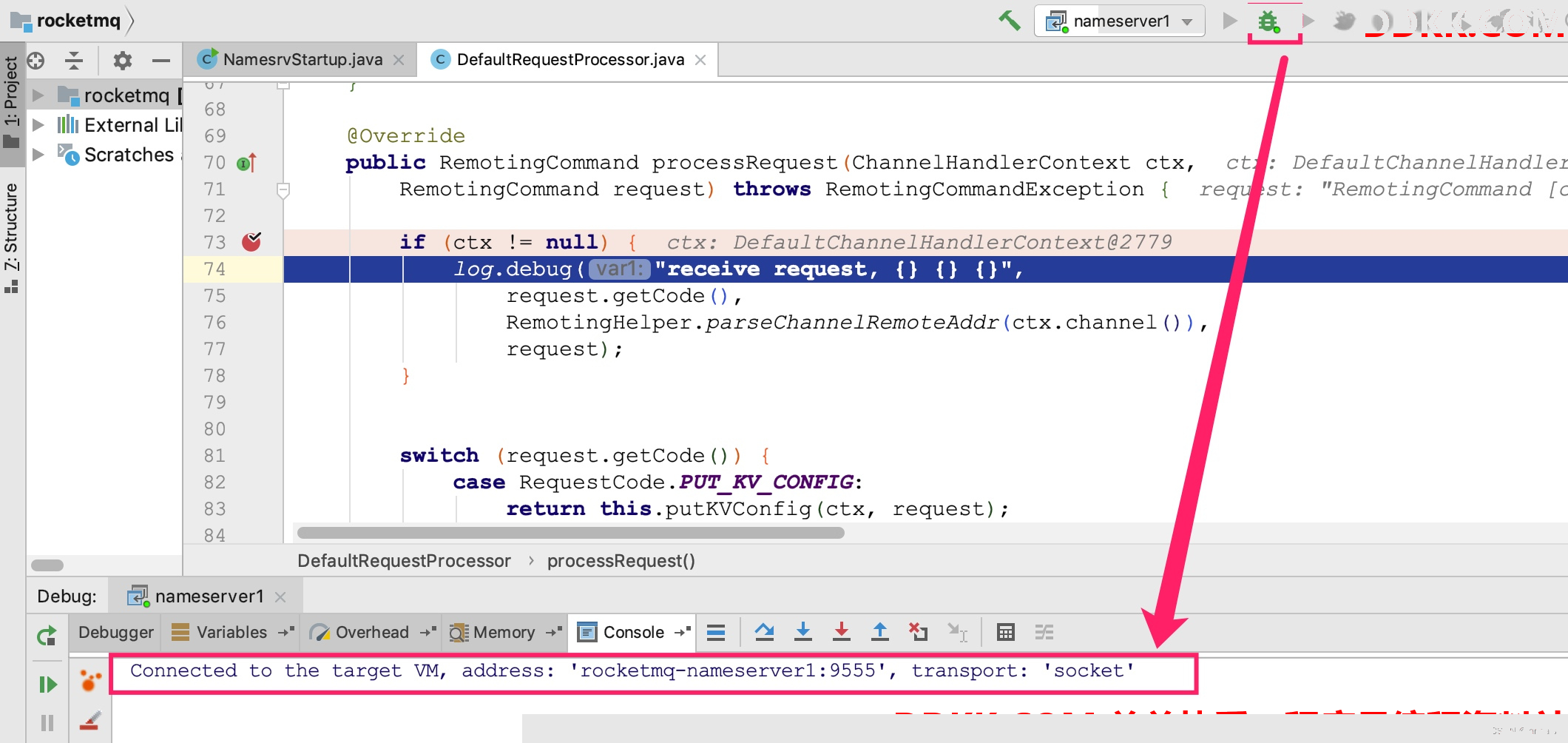
Task: Click DefaultRequestProcessor breadcrumb
Action: pyautogui.click(x=404, y=561)
